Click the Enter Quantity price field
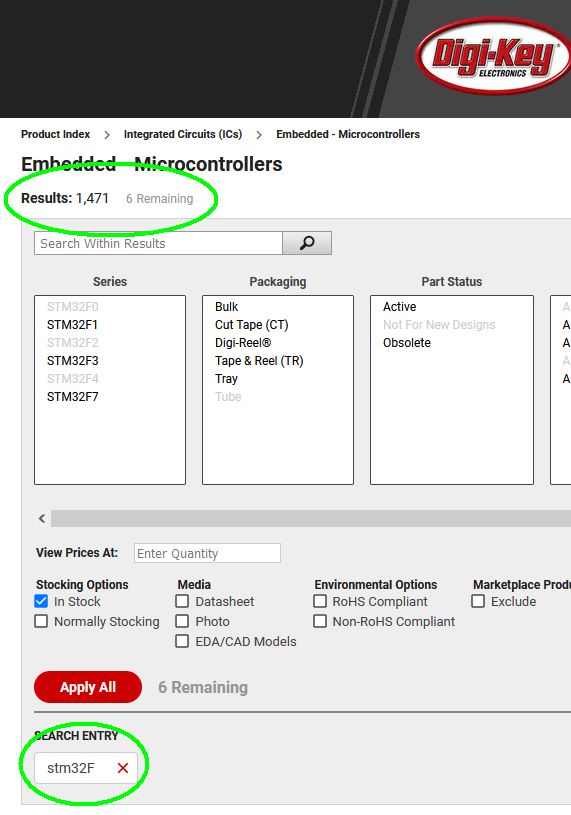The width and height of the screenshot is (571, 815). pyautogui.click(x=207, y=553)
